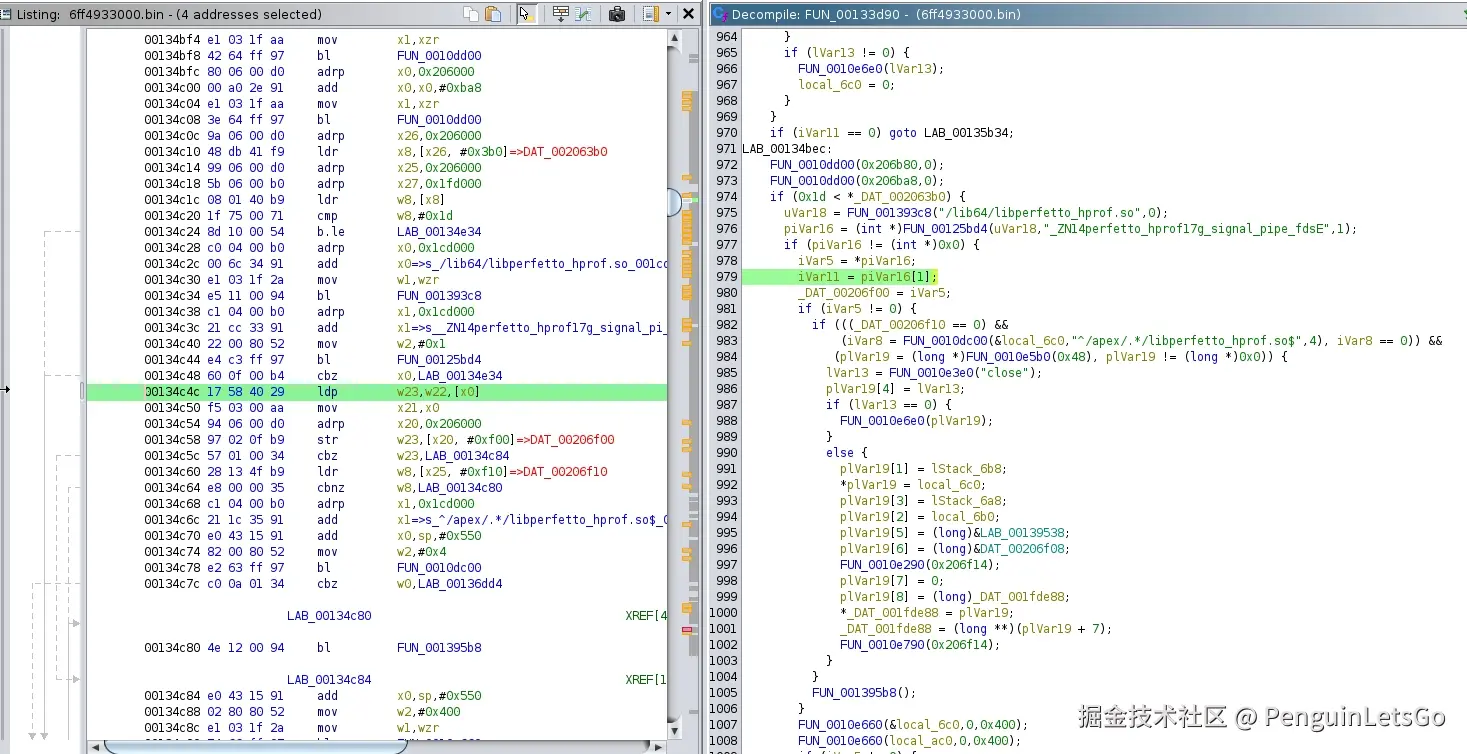Expand the dropdown arrow beside field editor
This screenshot has height=754, width=1467.
click(x=667, y=14)
